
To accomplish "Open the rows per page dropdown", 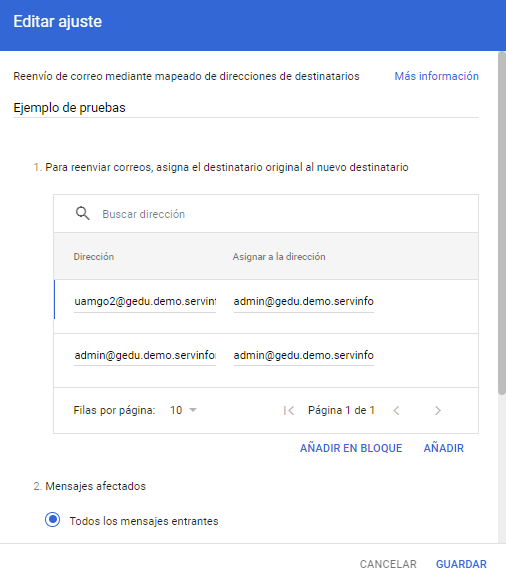I will click(183, 410).
